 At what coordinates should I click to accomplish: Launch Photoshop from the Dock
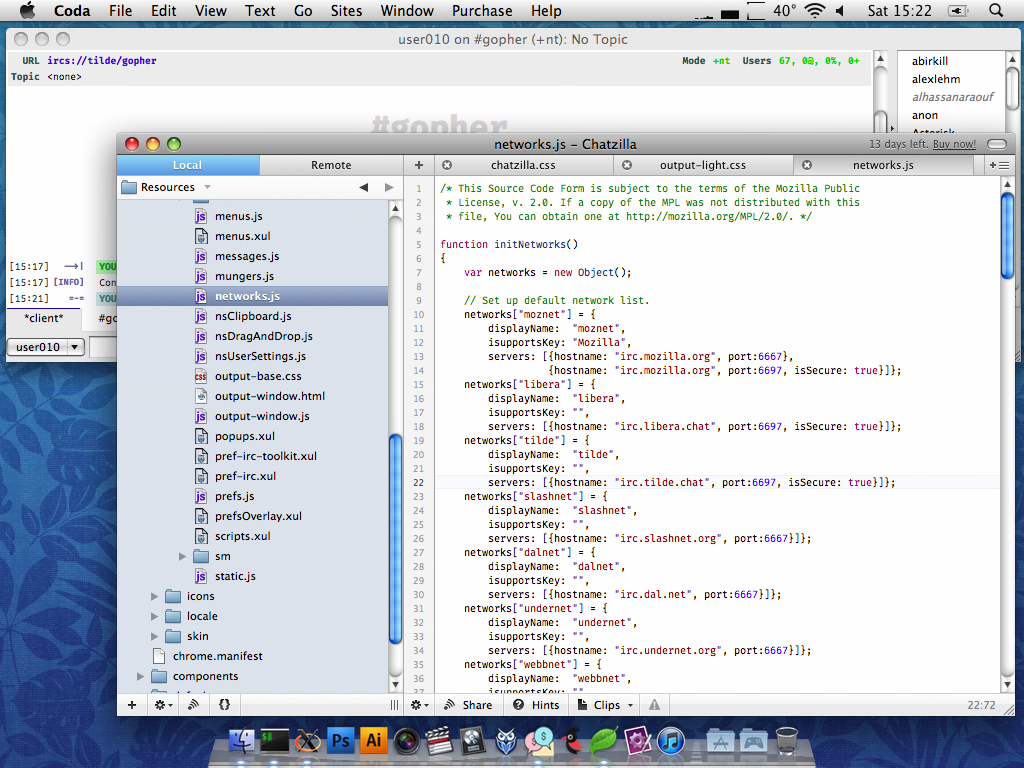click(341, 741)
